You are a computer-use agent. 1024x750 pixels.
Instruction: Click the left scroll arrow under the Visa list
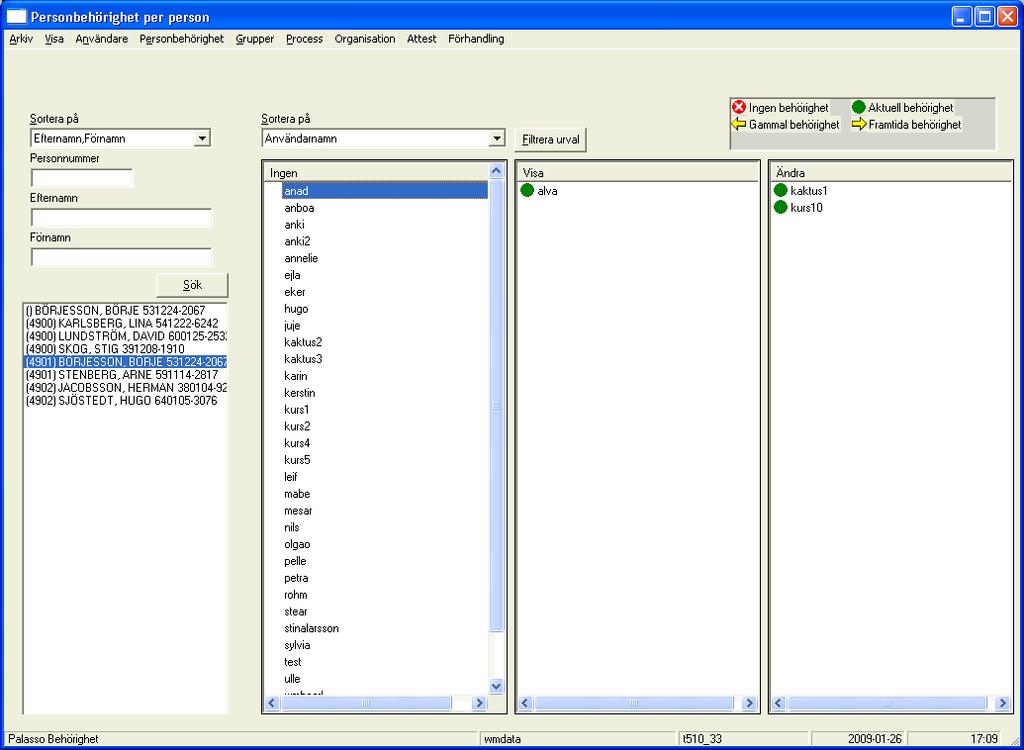525,703
